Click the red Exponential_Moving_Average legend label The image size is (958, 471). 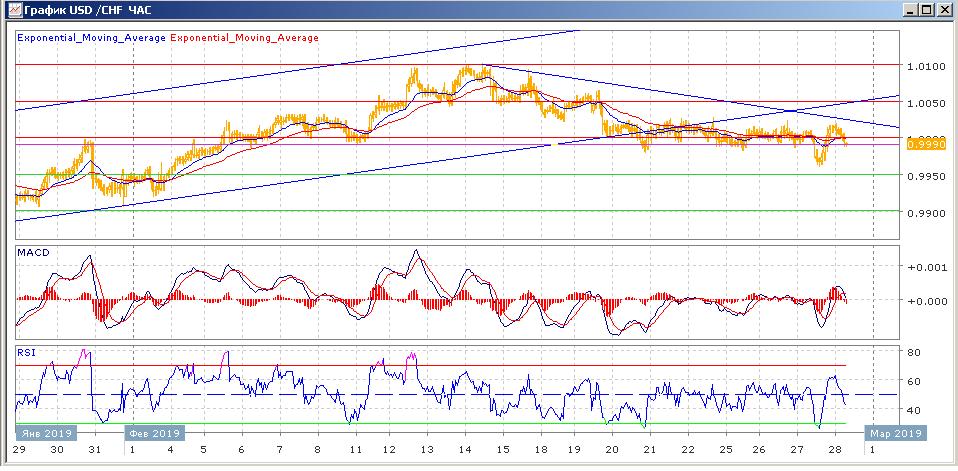pos(245,38)
